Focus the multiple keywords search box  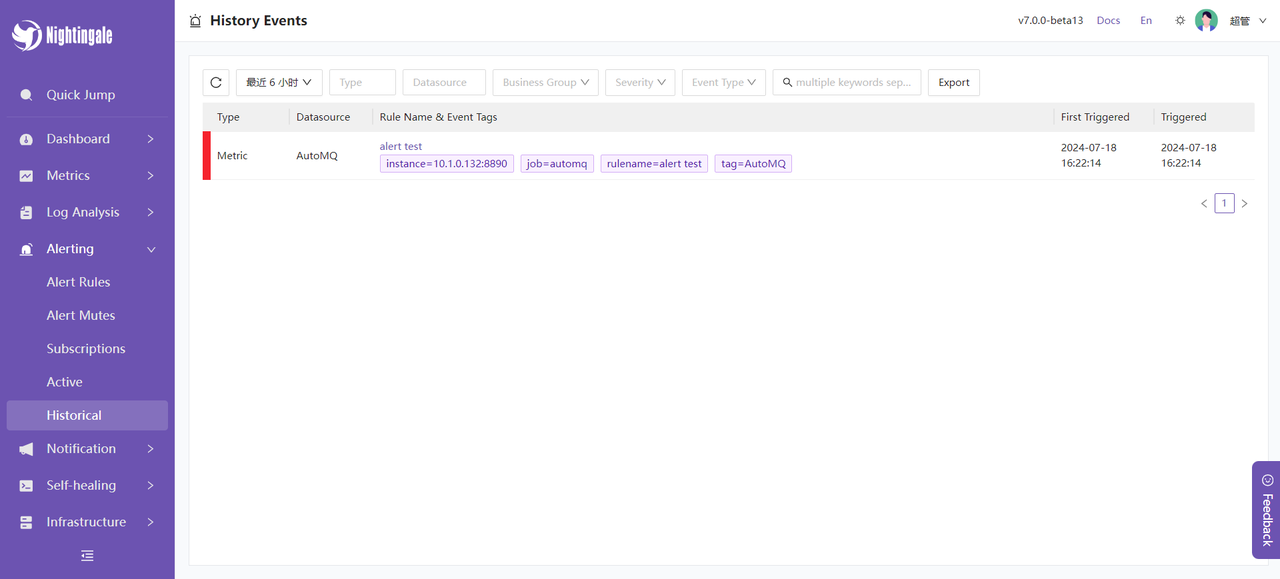point(847,82)
